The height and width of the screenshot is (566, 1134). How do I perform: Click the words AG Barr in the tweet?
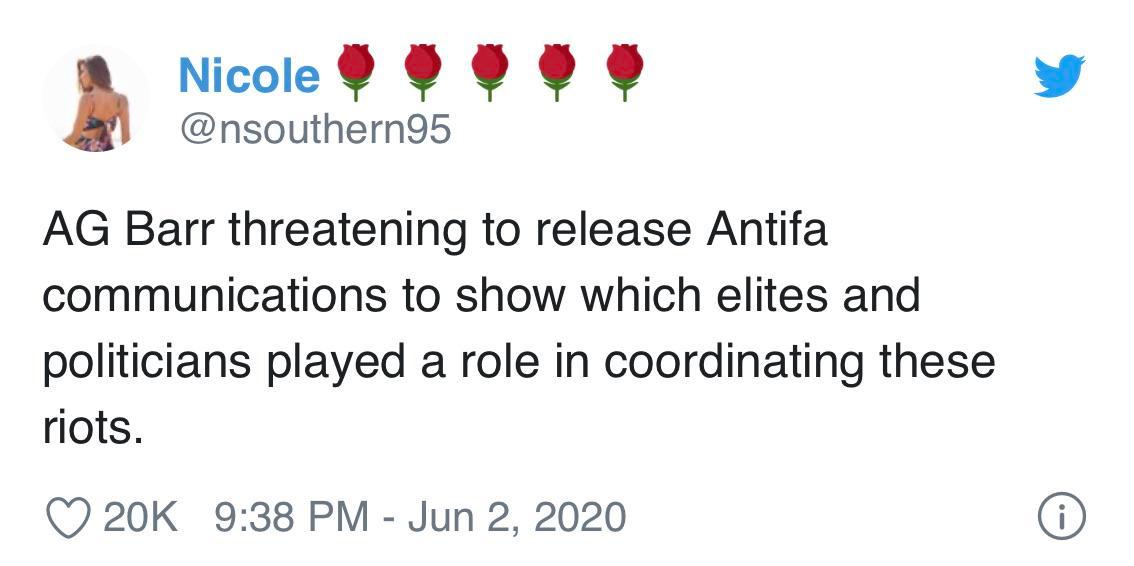tap(128, 231)
